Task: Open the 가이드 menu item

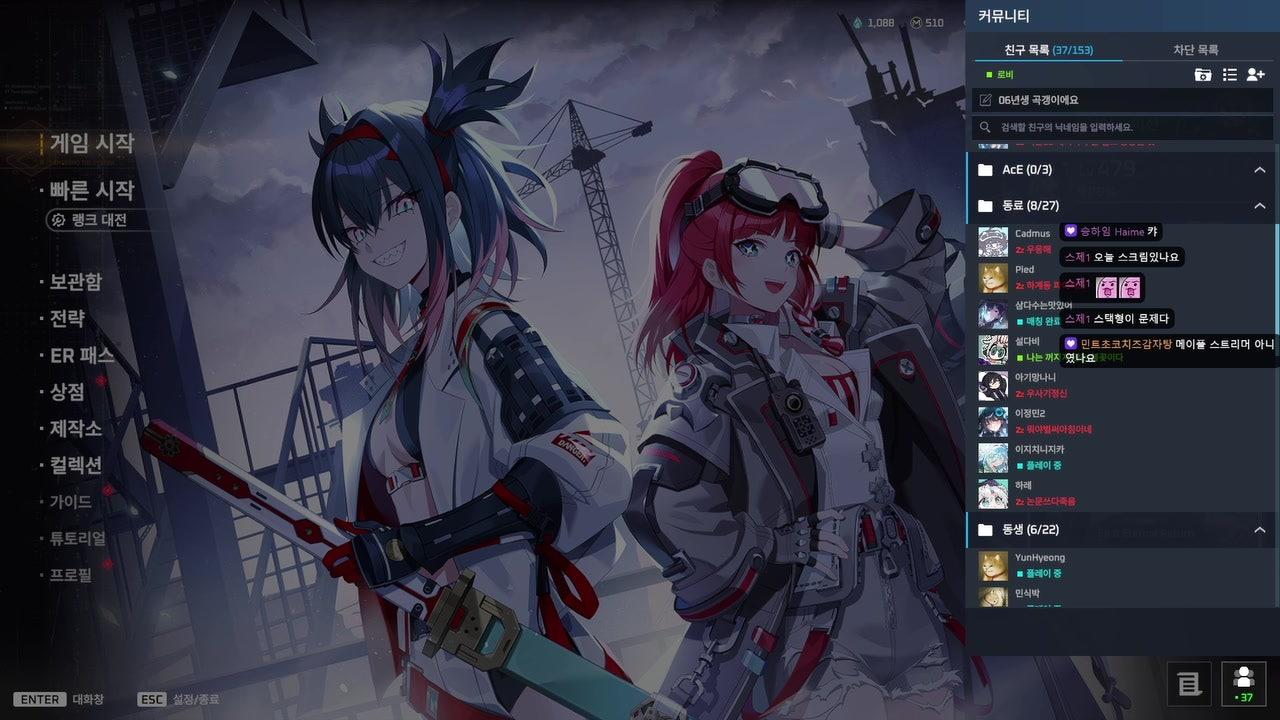Action: [x=71, y=501]
